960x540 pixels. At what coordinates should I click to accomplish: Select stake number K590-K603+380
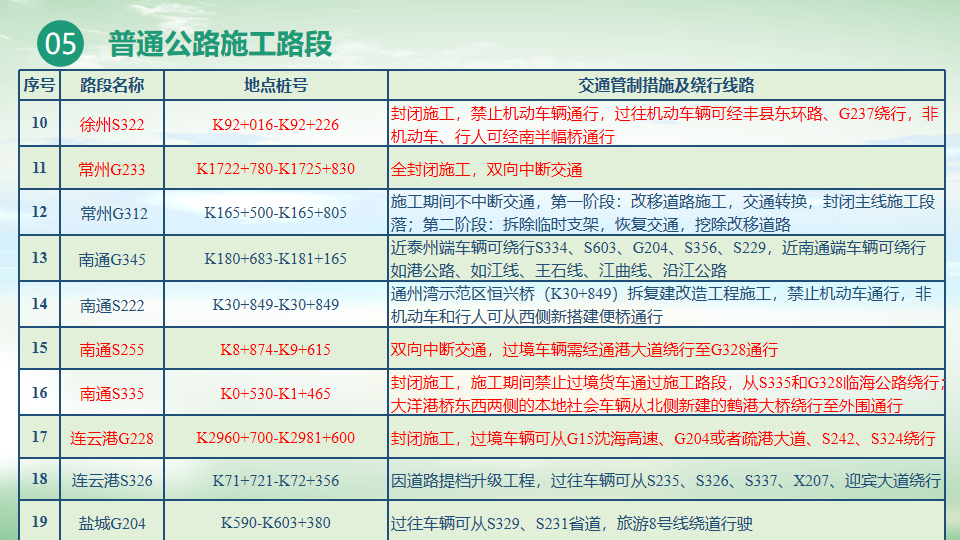(x=276, y=523)
